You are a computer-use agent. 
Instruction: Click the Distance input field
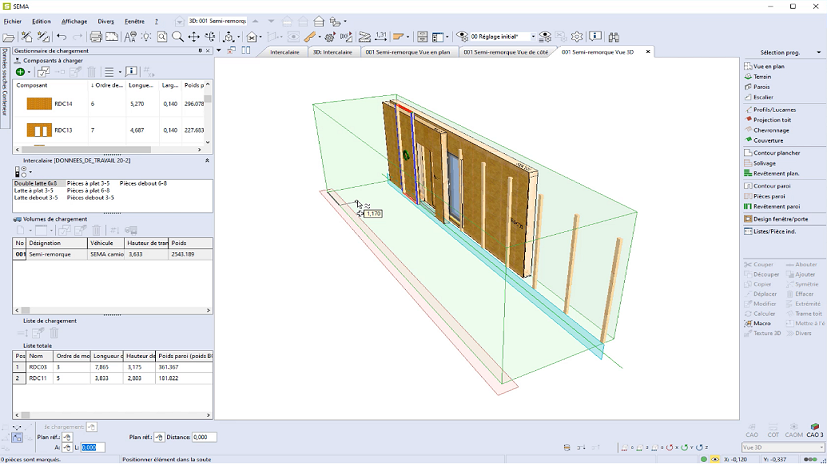pos(205,437)
